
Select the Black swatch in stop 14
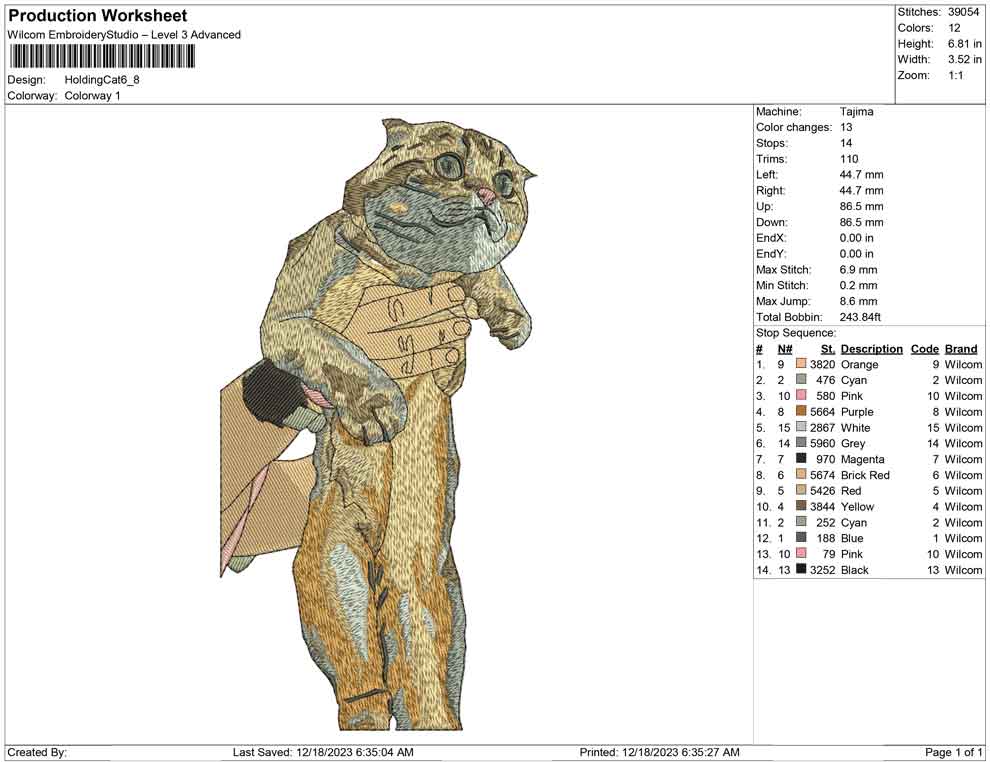(801, 570)
